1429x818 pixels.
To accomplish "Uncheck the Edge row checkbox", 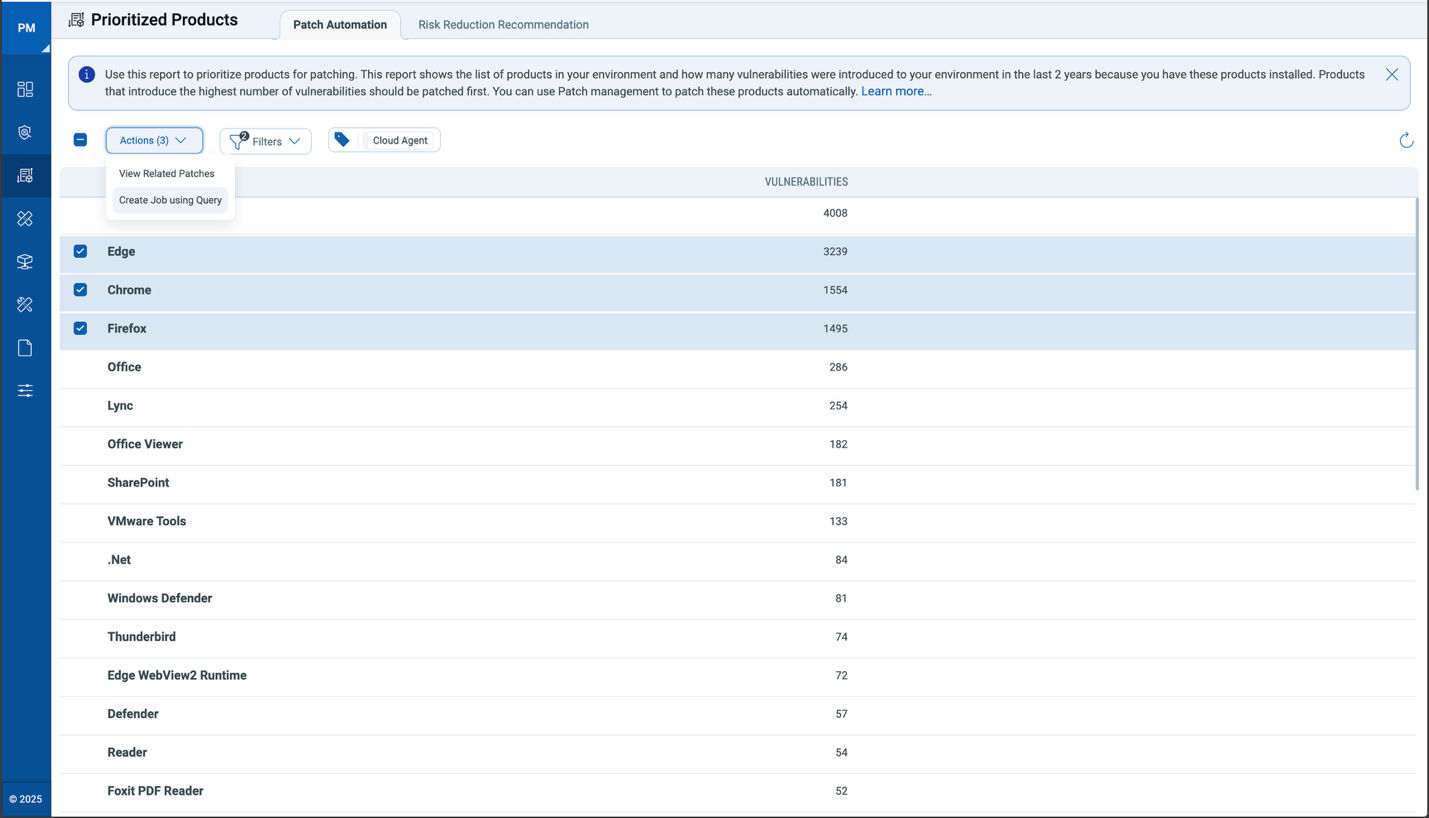I will tap(80, 251).
